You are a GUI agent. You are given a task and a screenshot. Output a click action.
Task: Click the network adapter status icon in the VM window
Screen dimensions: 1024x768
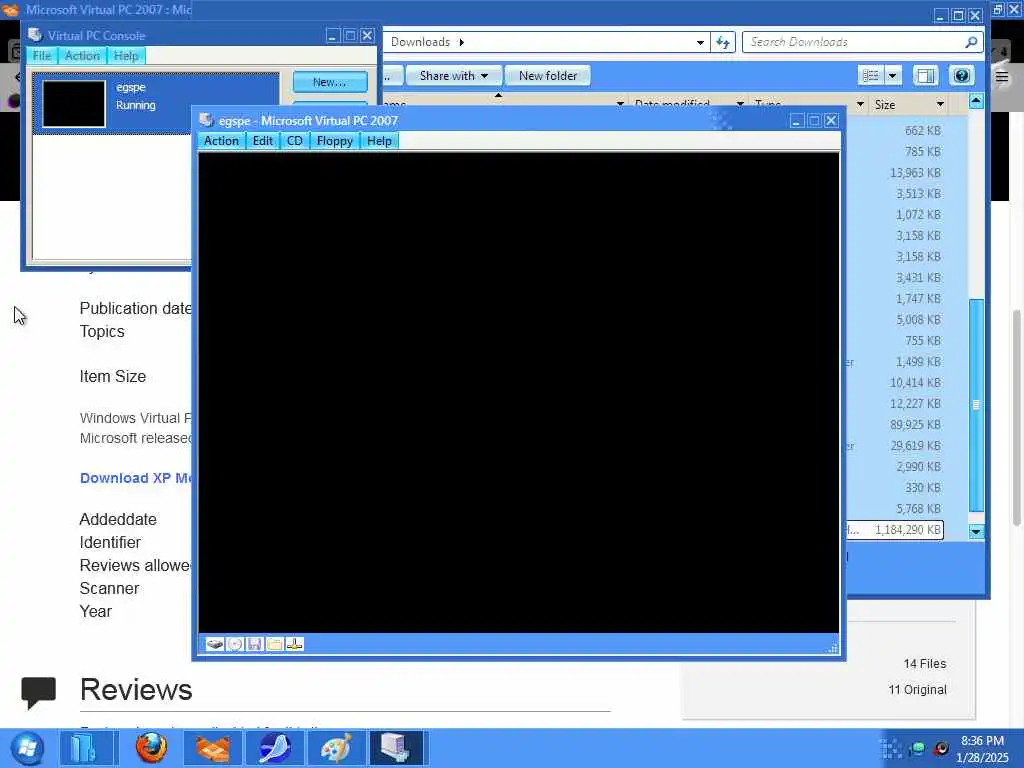[x=295, y=645]
